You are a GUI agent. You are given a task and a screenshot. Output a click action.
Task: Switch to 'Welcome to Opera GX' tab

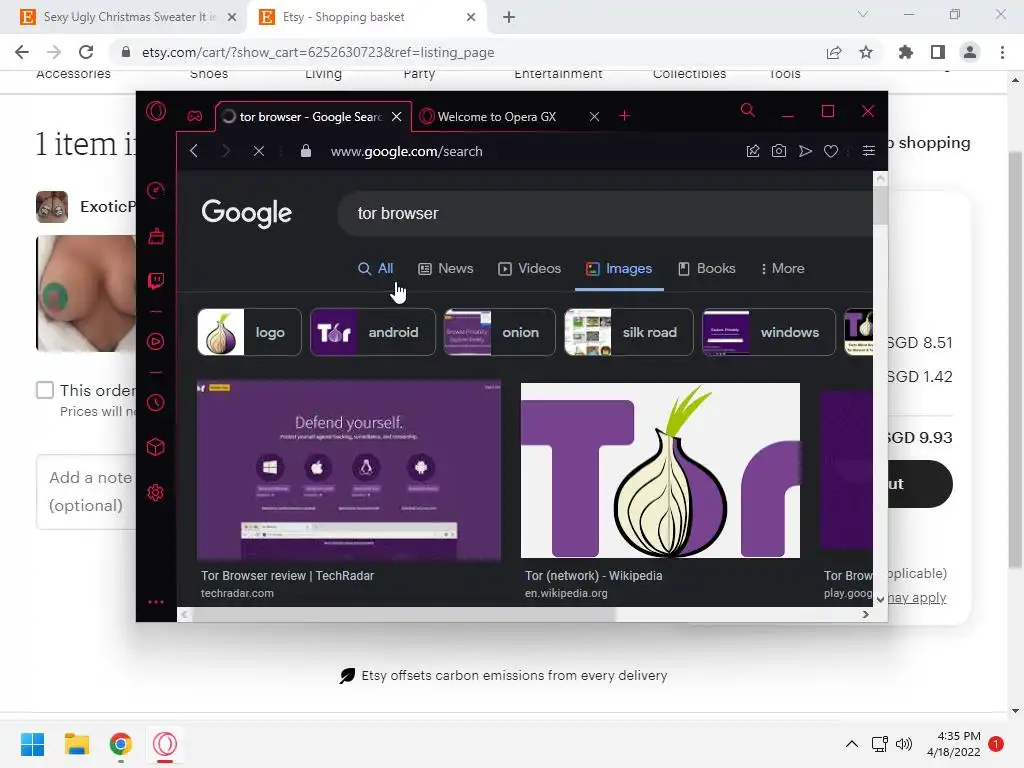click(x=497, y=117)
